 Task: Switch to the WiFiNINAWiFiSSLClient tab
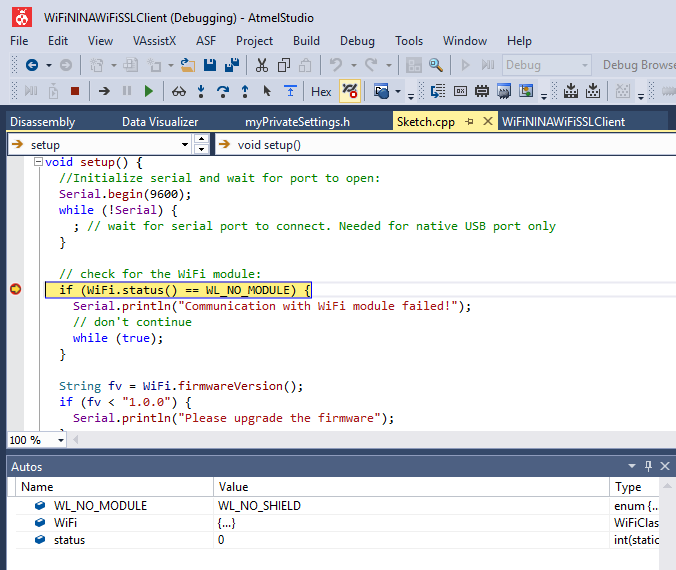click(563, 122)
